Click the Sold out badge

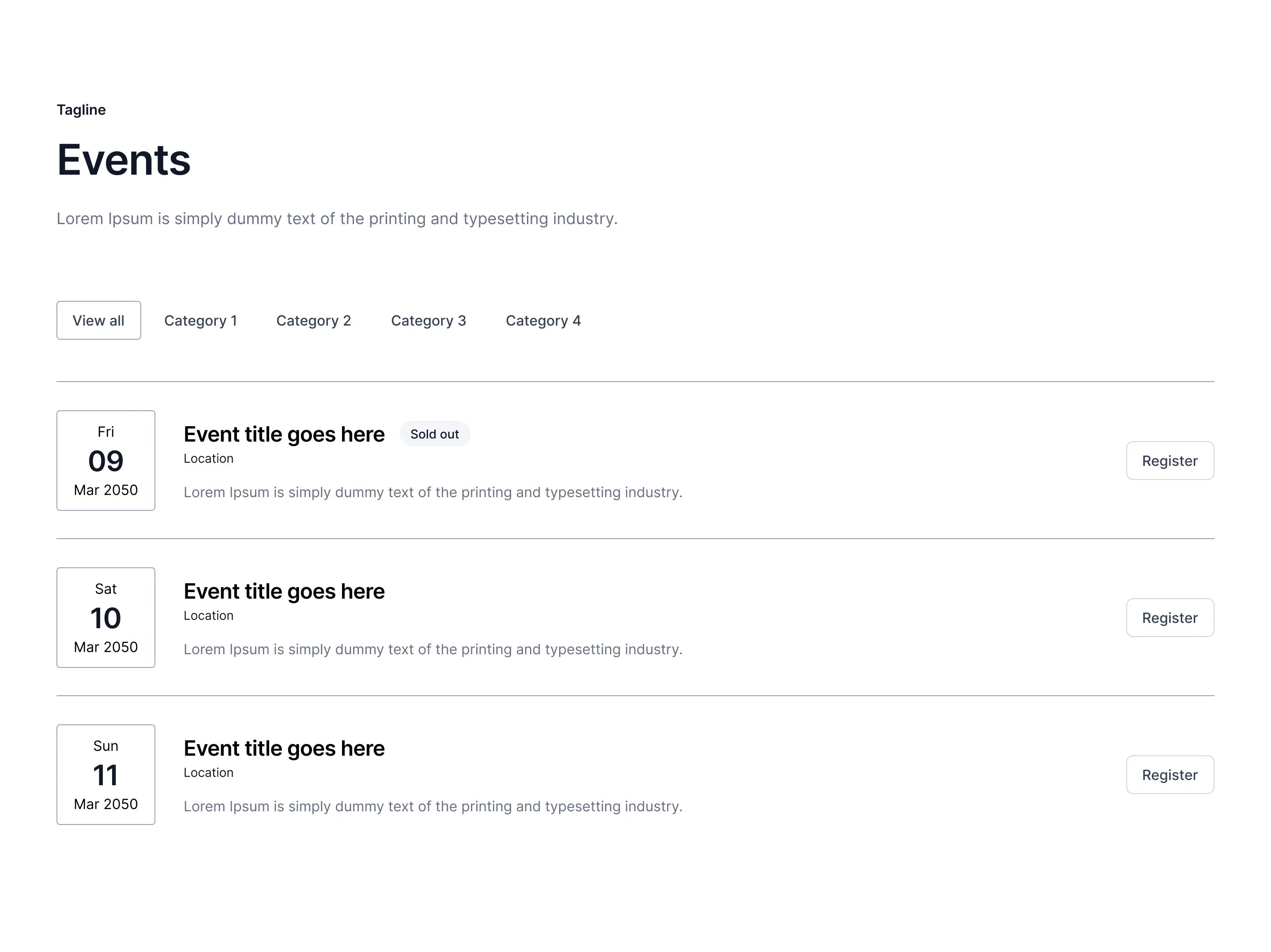click(x=435, y=434)
